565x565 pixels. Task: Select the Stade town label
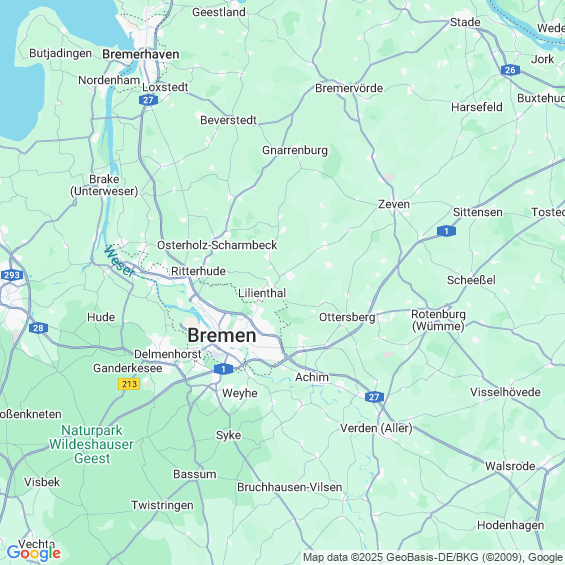[465, 22]
